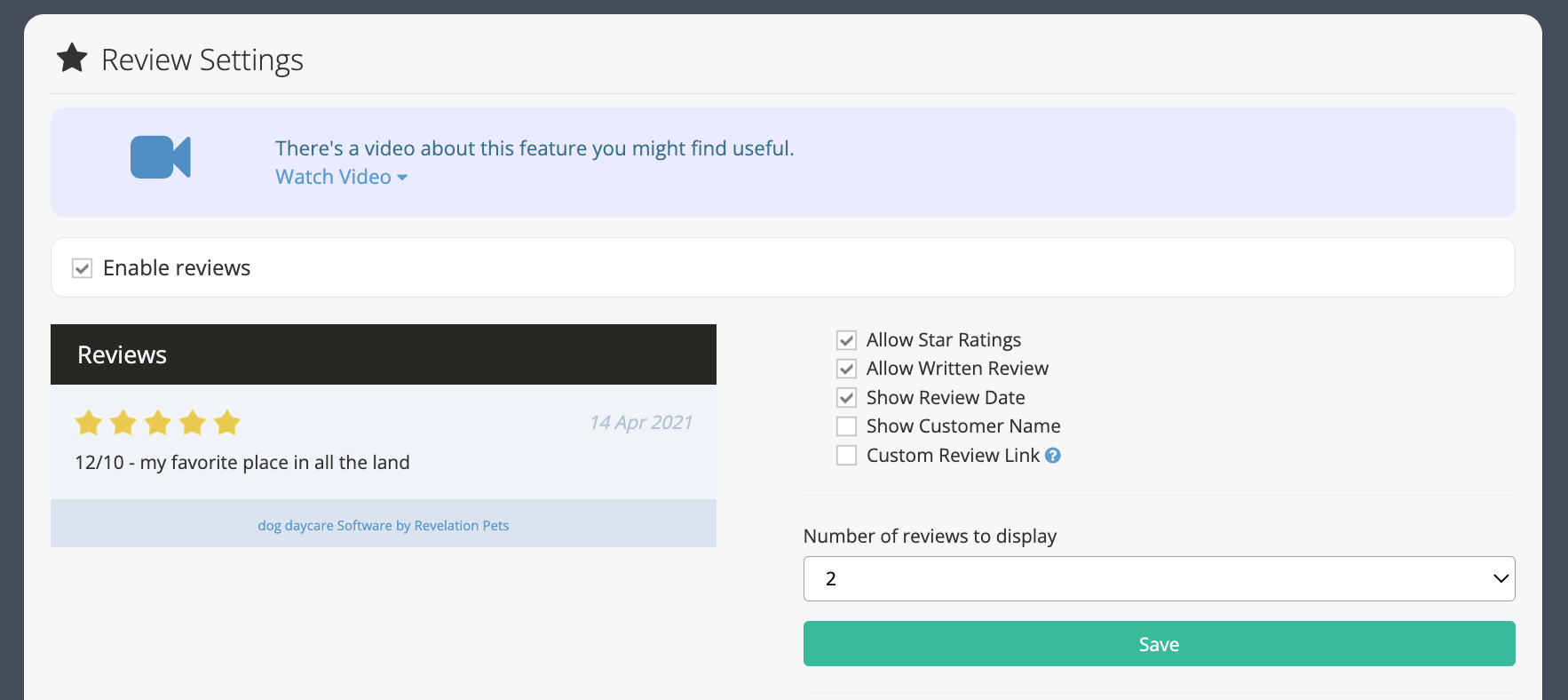Click the blue video camera icon
Screen dimensions: 1568x700
coord(161,157)
